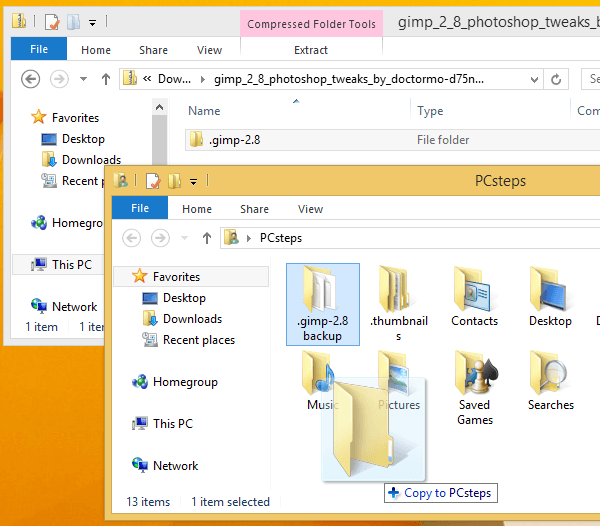
Task: Open the Home tab in the gimp window
Action: click(x=96, y=50)
